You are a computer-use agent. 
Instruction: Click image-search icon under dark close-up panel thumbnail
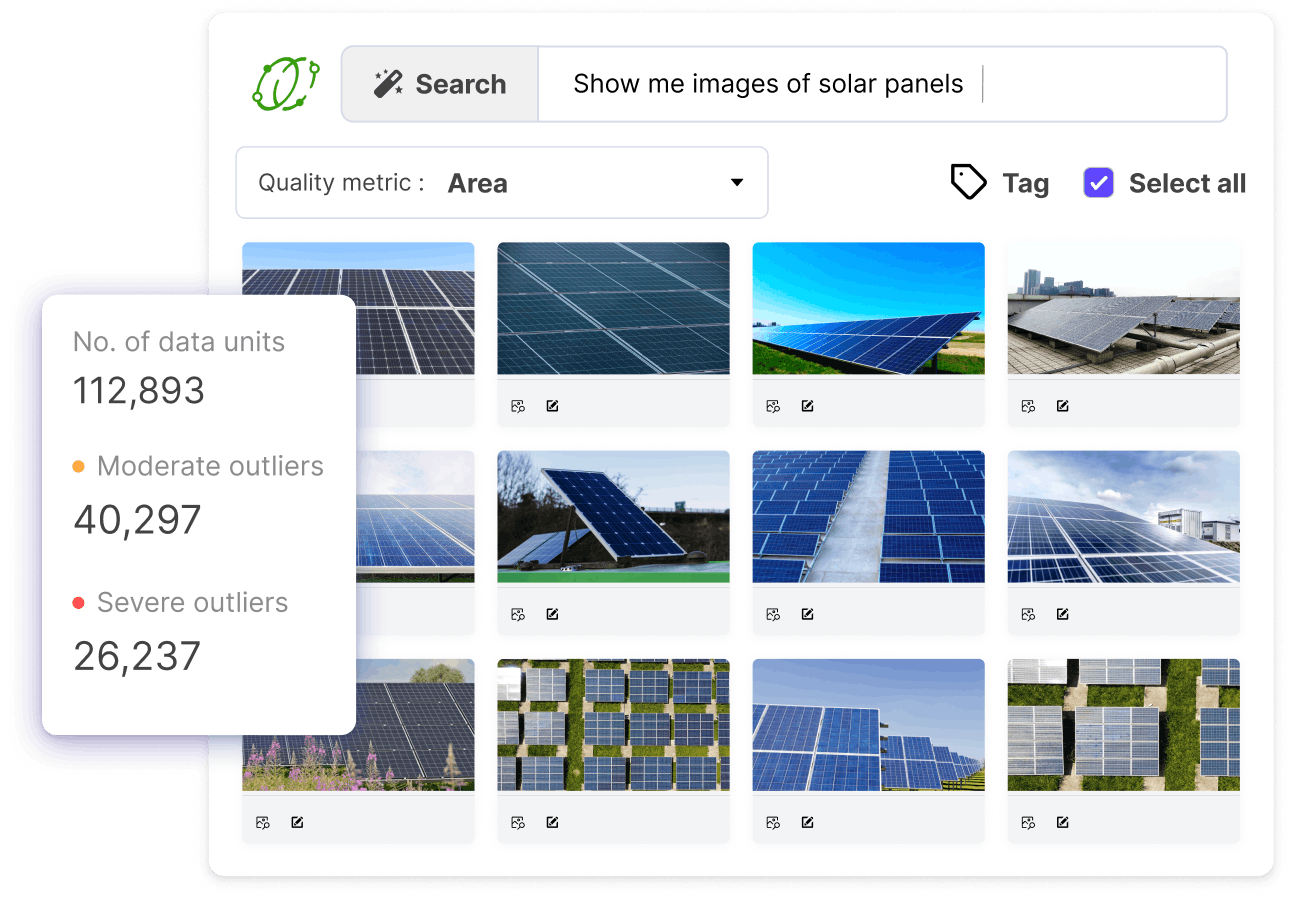(x=518, y=406)
